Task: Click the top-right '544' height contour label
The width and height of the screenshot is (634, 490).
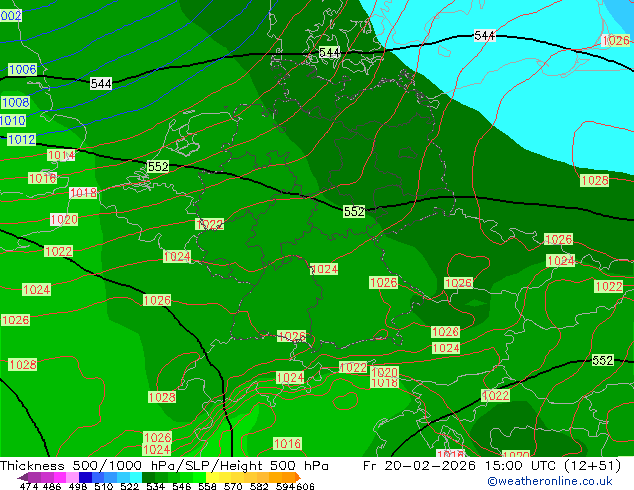Action: click(x=484, y=36)
